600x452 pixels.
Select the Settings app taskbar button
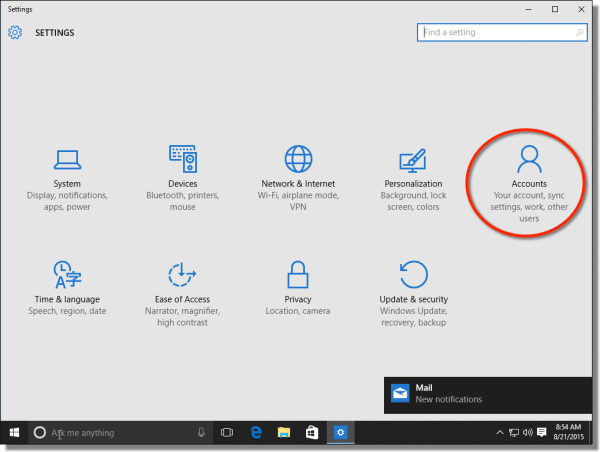[341, 432]
